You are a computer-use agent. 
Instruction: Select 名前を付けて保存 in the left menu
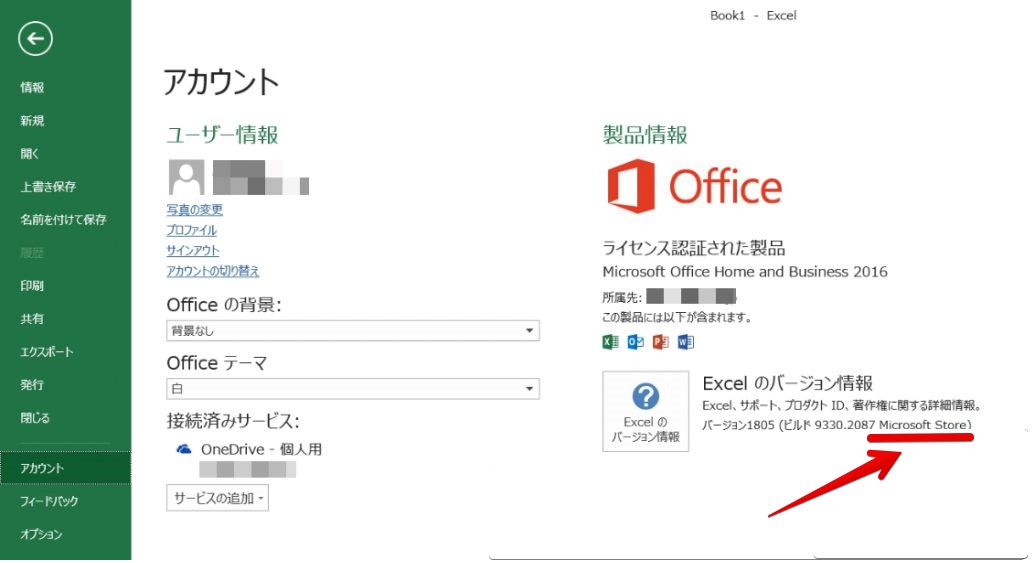click(x=63, y=219)
